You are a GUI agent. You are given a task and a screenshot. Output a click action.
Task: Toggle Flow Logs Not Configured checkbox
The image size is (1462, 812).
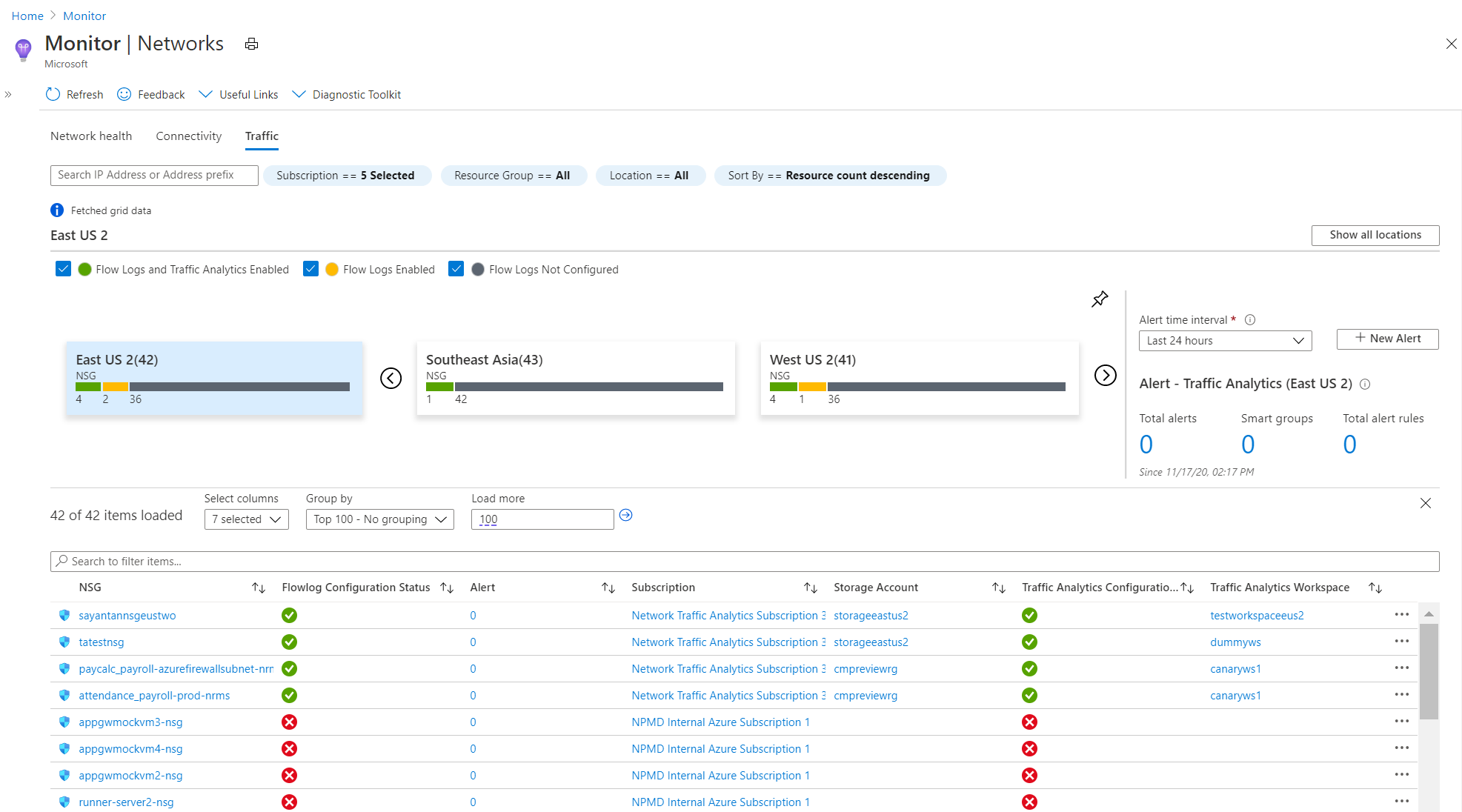(456, 269)
